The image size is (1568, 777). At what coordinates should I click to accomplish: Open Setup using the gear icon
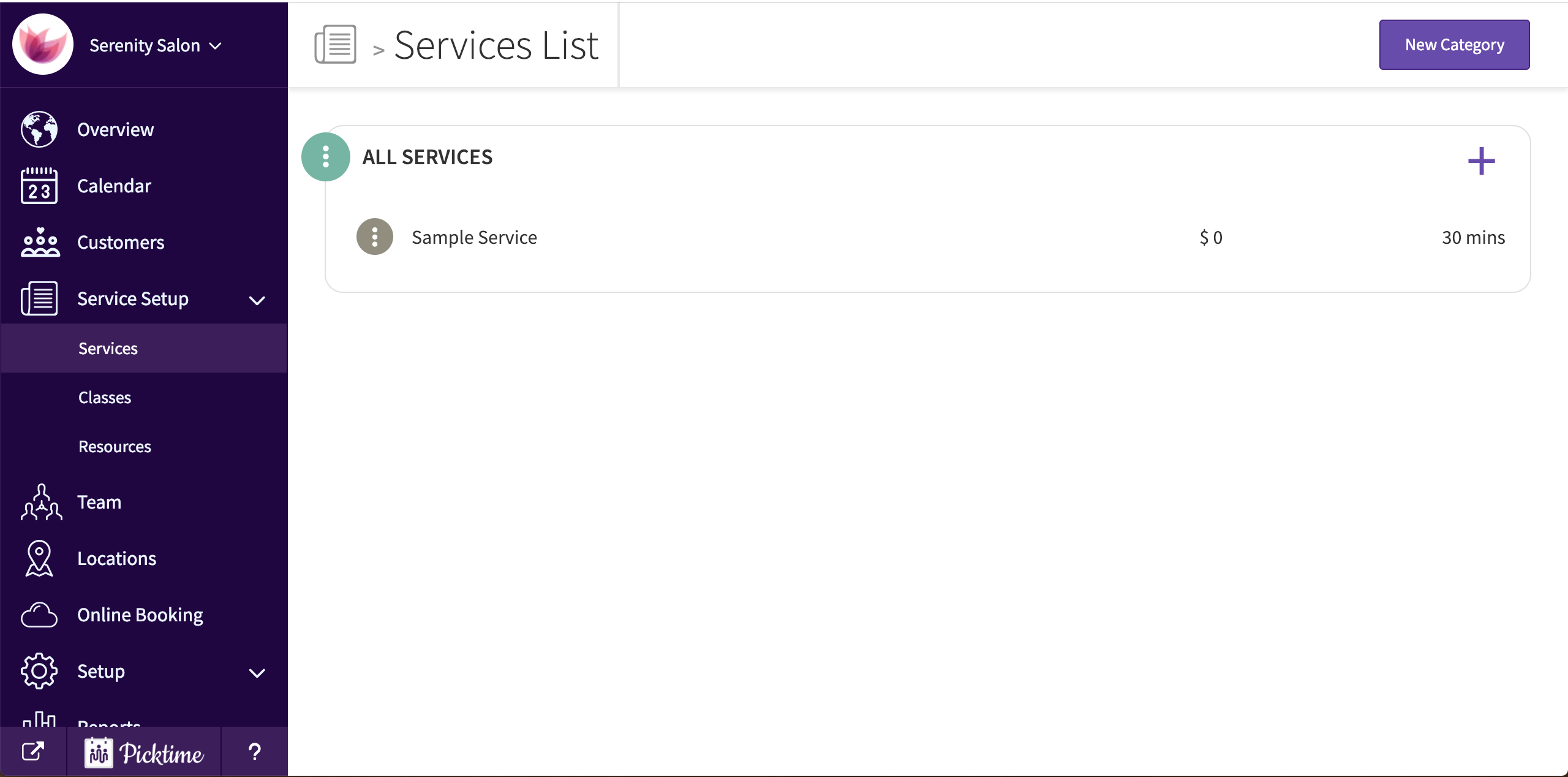click(x=39, y=670)
